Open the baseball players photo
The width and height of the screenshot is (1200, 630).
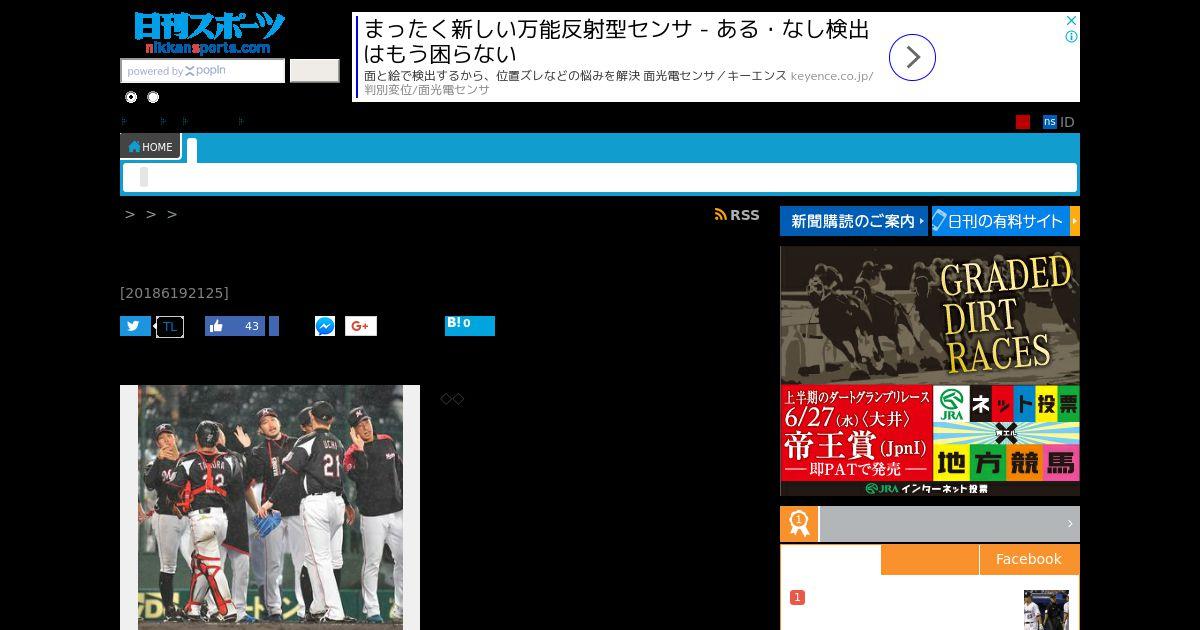pyautogui.click(x=270, y=507)
